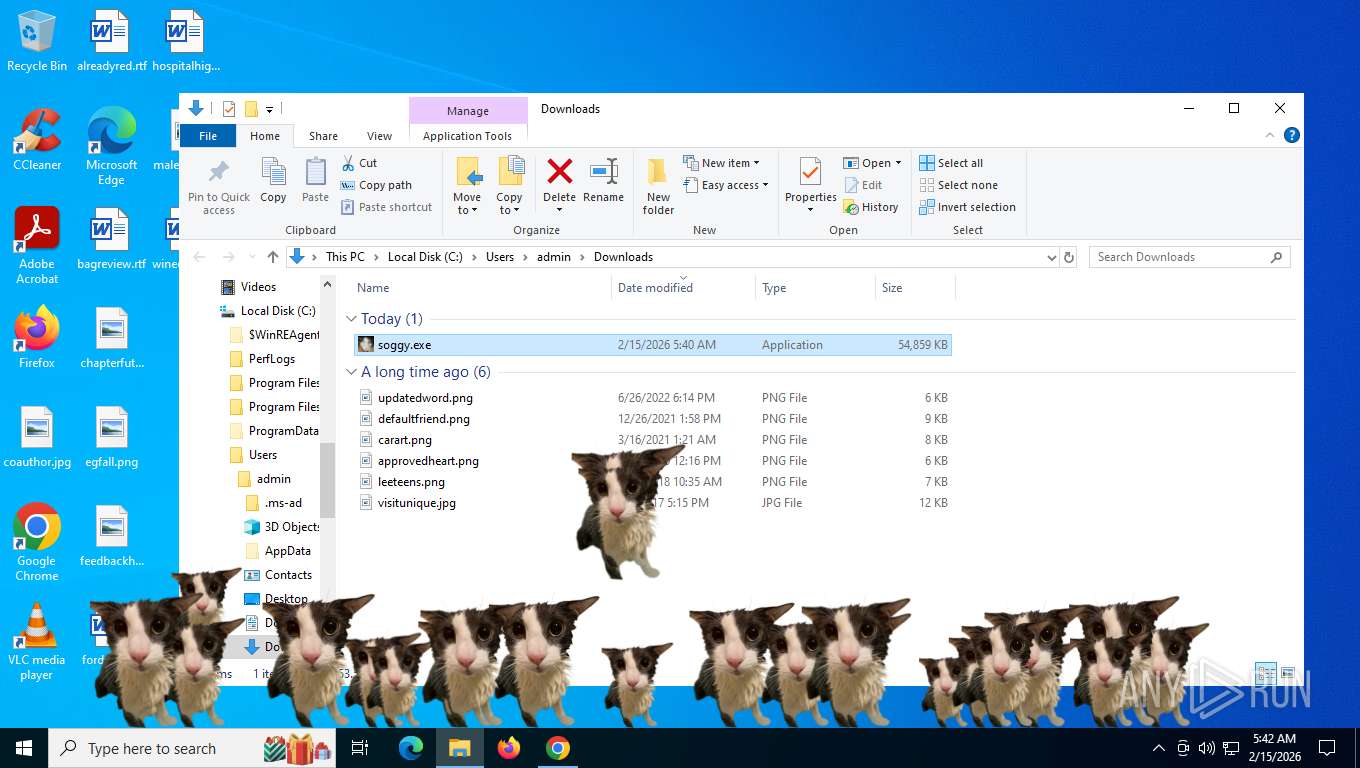Image resolution: width=1360 pixels, height=768 pixels.
Task: Open the Copy to menu
Action: (x=510, y=186)
